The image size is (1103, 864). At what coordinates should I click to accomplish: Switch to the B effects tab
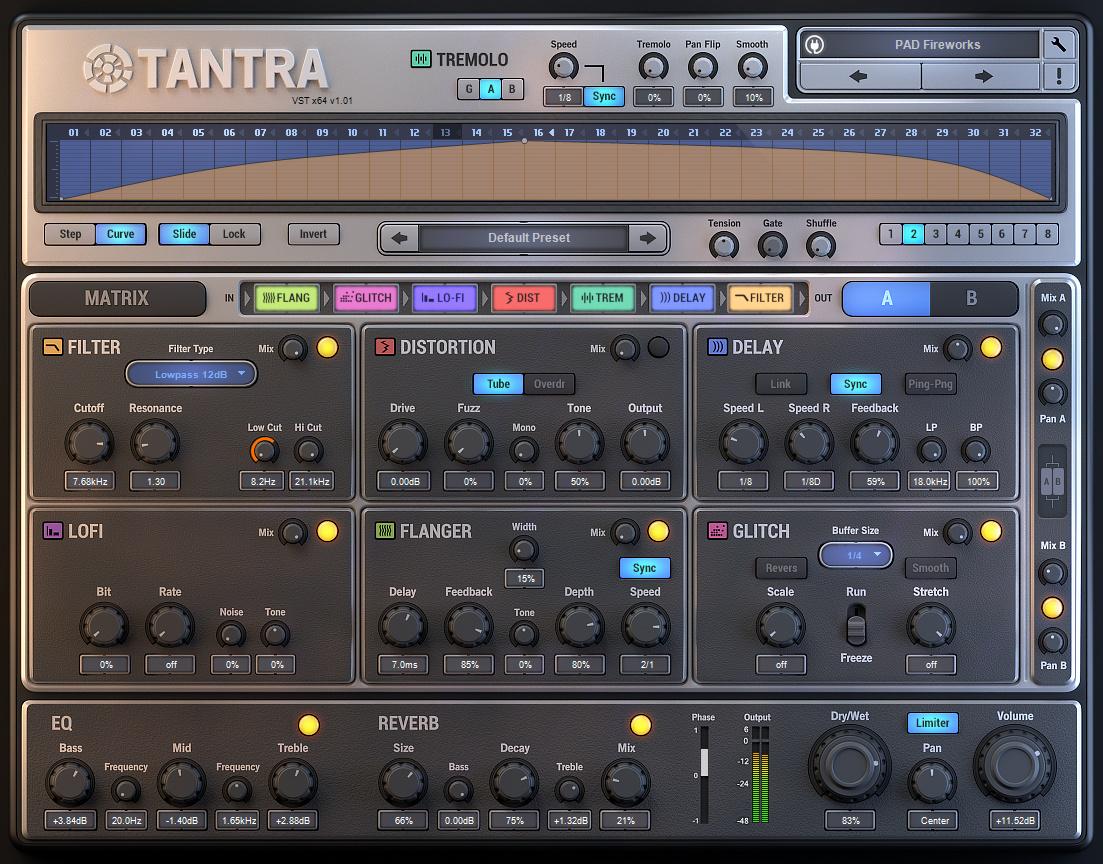pos(972,298)
